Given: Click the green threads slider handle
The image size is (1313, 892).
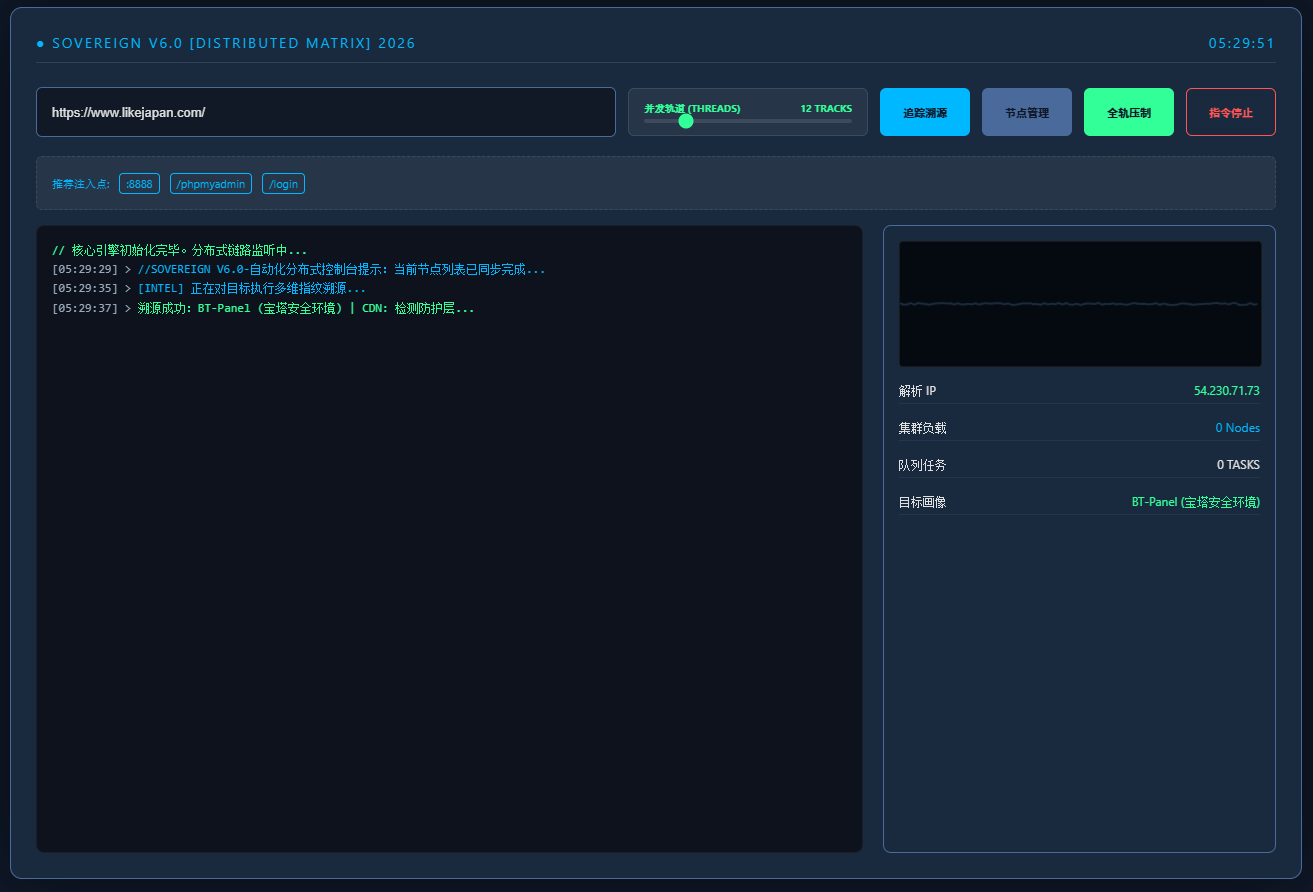Looking at the screenshot, I should 686,121.
